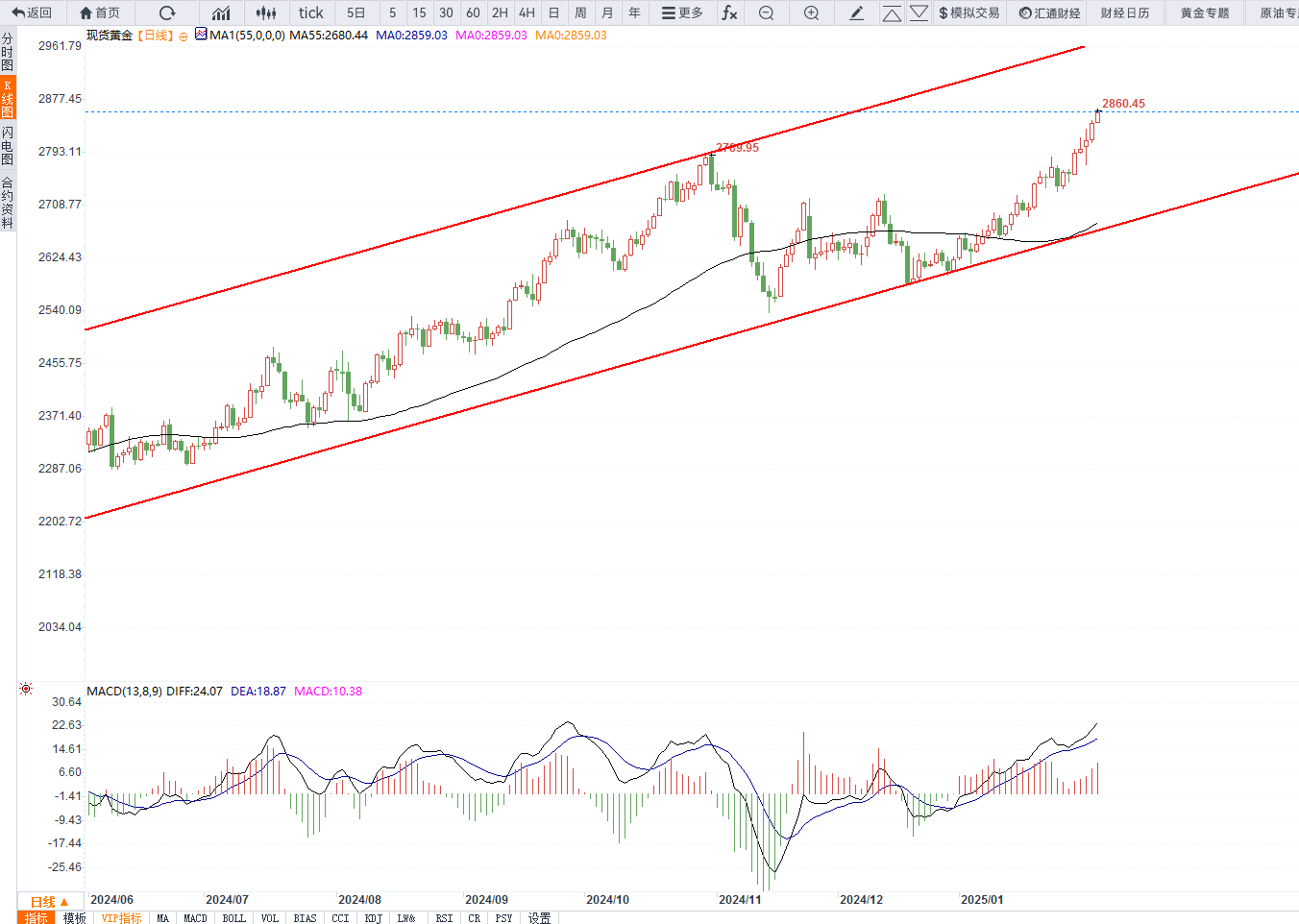This screenshot has height=924, width=1299.
Task: Click the magenta MACD:10.38 value
Action: (328, 692)
